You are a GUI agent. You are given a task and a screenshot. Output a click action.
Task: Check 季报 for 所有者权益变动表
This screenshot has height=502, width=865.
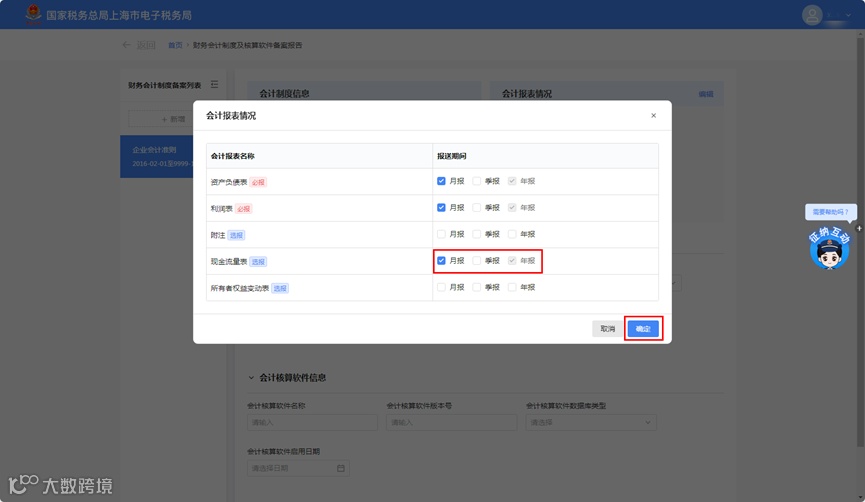tap(477, 287)
